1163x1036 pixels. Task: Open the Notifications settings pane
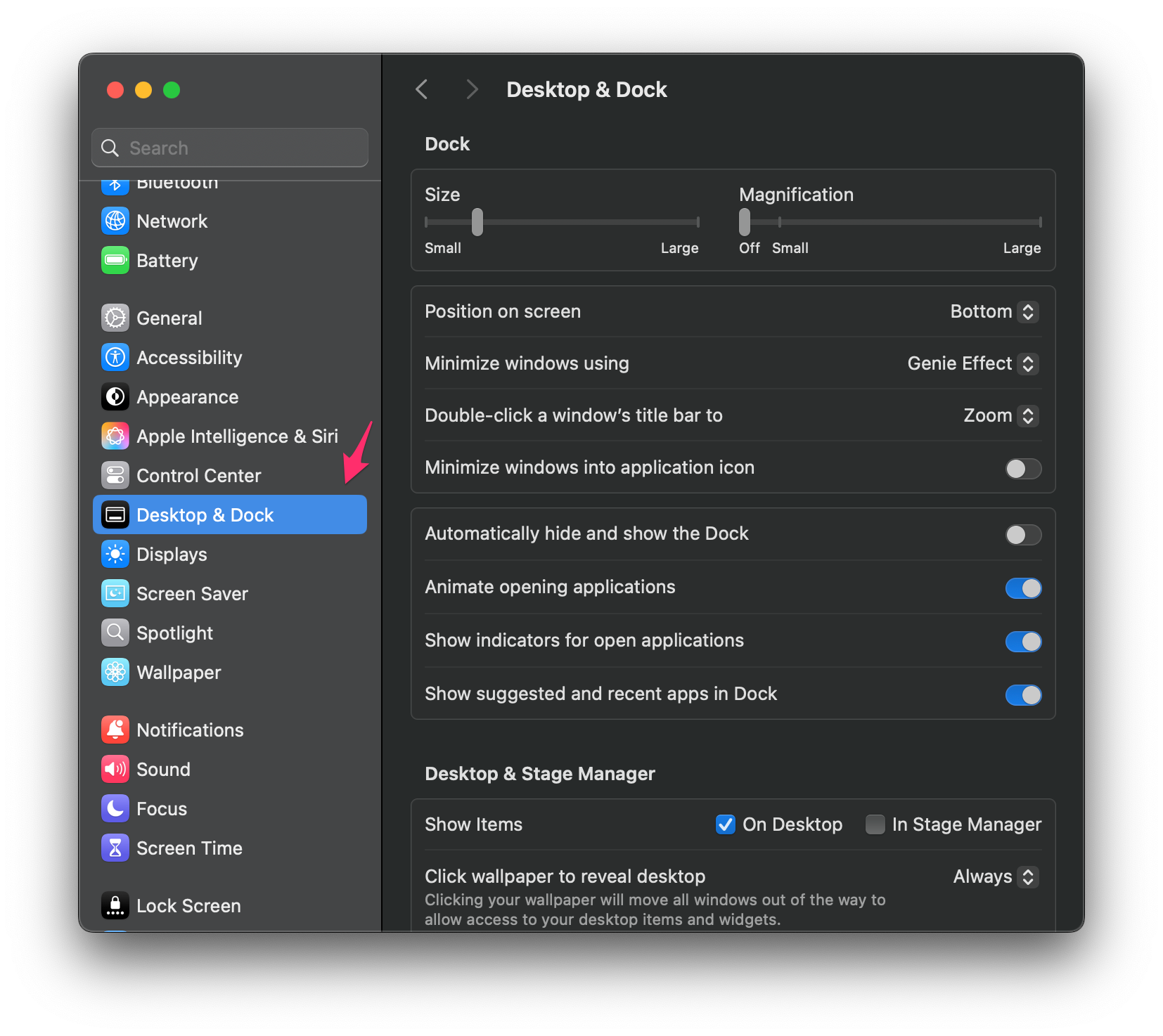[x=230, y=730]
